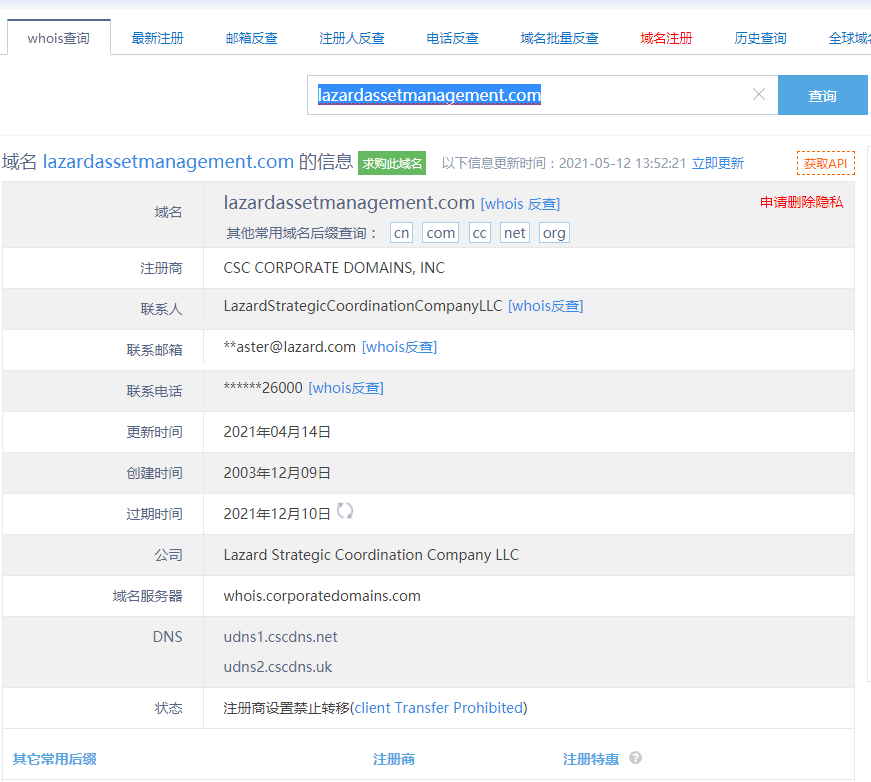871x782 pixels.
Task: Open the 邮箱反查 tab
Action: pyautogui.click(x=252, y=38)
